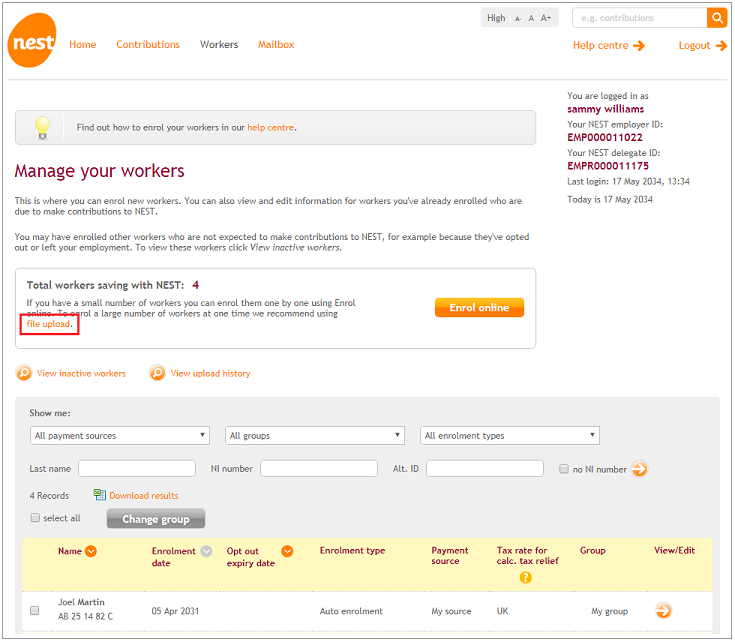The height and width of the screenshot is (642, 735).
Task: Click the Logout link
Action: point(694,45)
